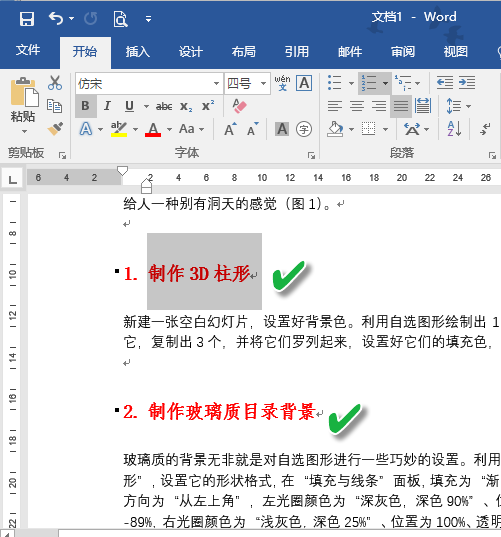The height and width of the screenshot is (537, 501).
Task: Expand the font size 四号 dropdown
Action: [x=263, y=83]
